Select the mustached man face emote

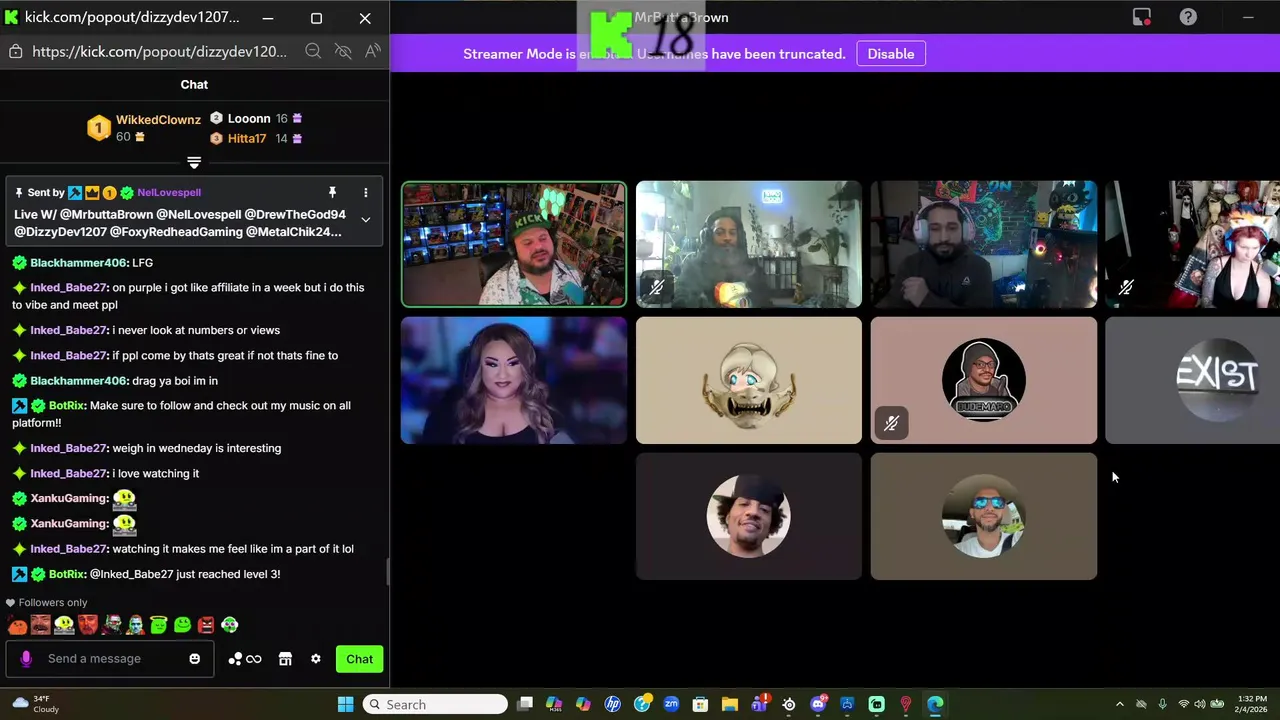41,626
